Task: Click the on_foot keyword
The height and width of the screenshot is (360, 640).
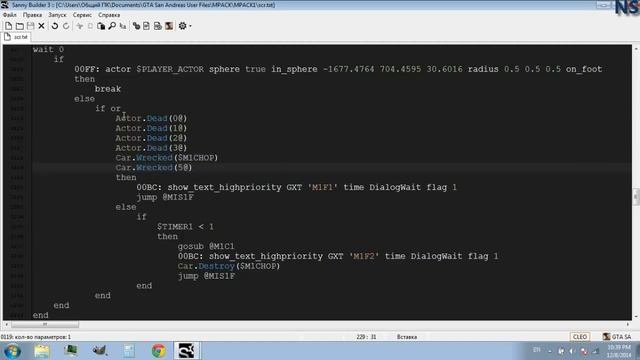Action: point(584,69)
